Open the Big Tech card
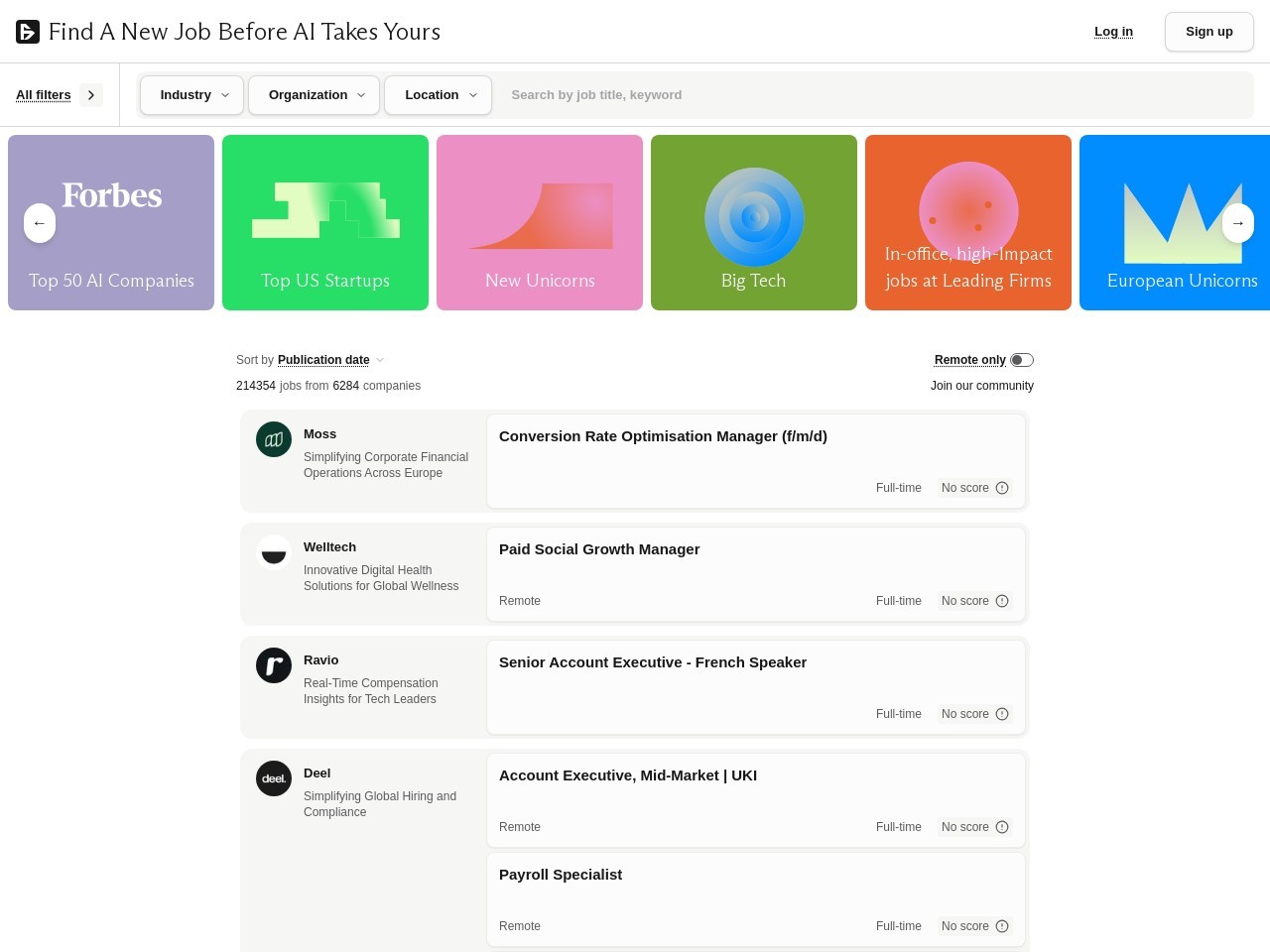The image size is (1270, 952). [754, 223]
